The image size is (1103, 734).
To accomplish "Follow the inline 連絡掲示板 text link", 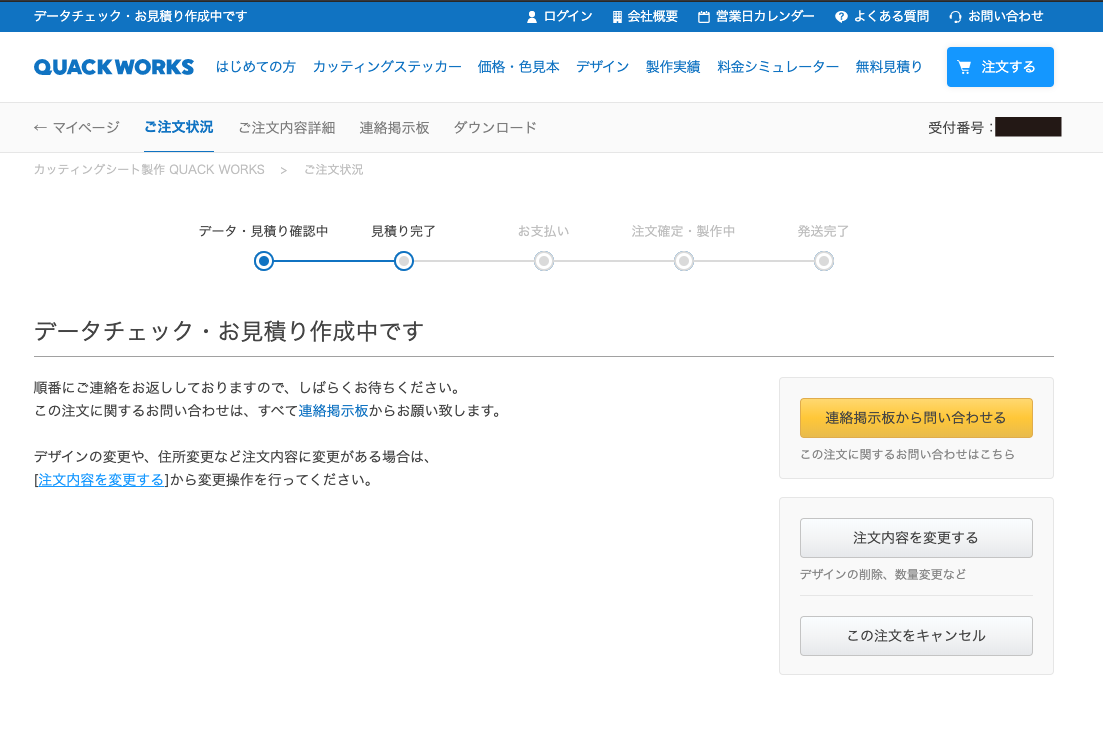I will [334, 411].
